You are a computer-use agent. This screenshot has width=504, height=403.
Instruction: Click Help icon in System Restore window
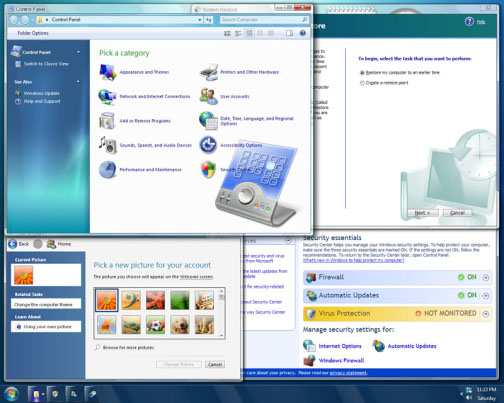click(469, 22)
